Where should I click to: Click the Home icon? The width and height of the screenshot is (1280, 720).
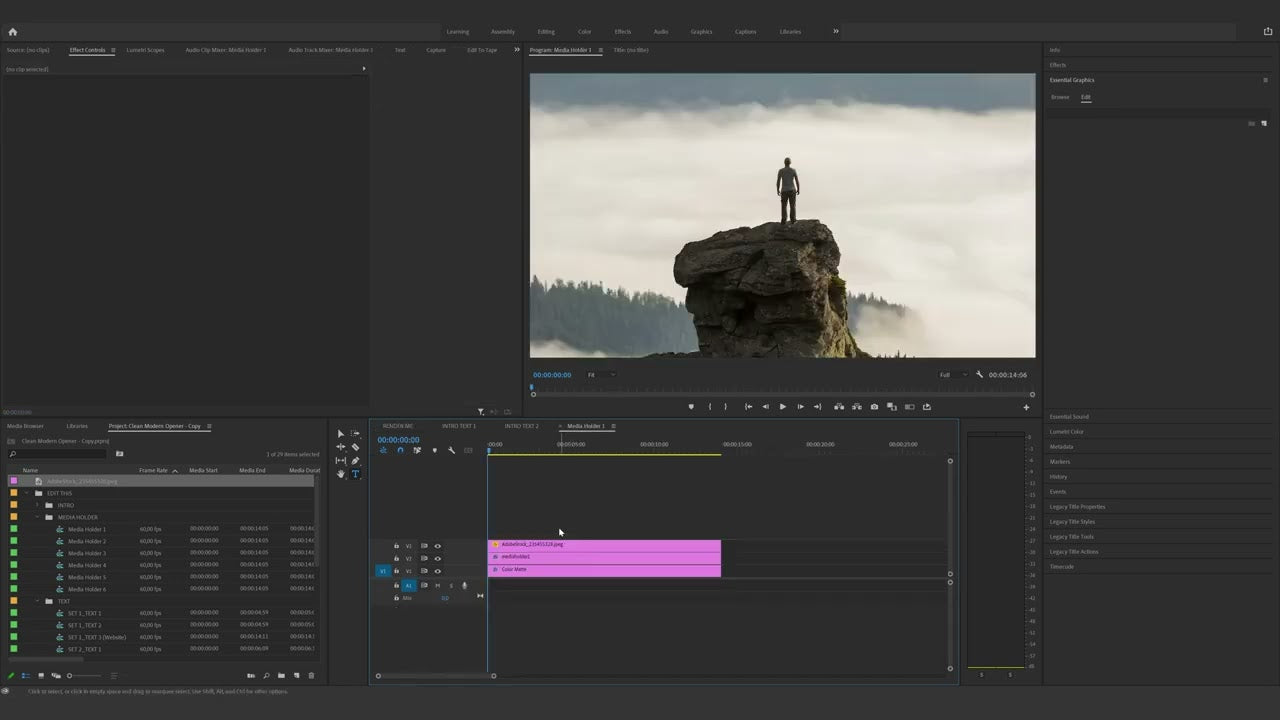point(12,31)
